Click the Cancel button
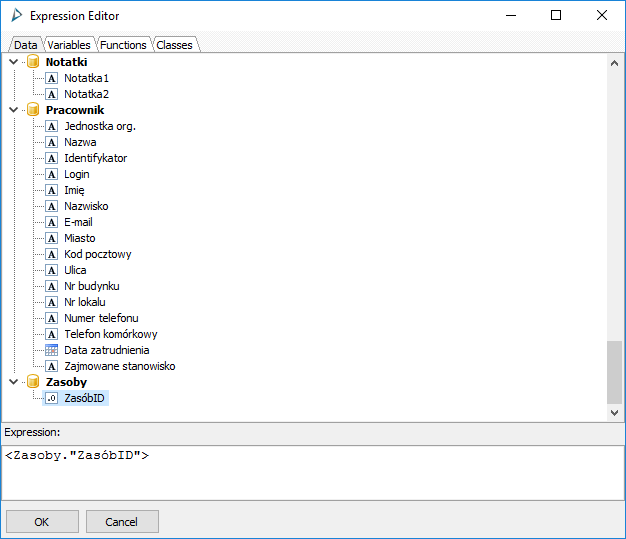The height and width of the screenshot is (539, 626). pos(122,521)
